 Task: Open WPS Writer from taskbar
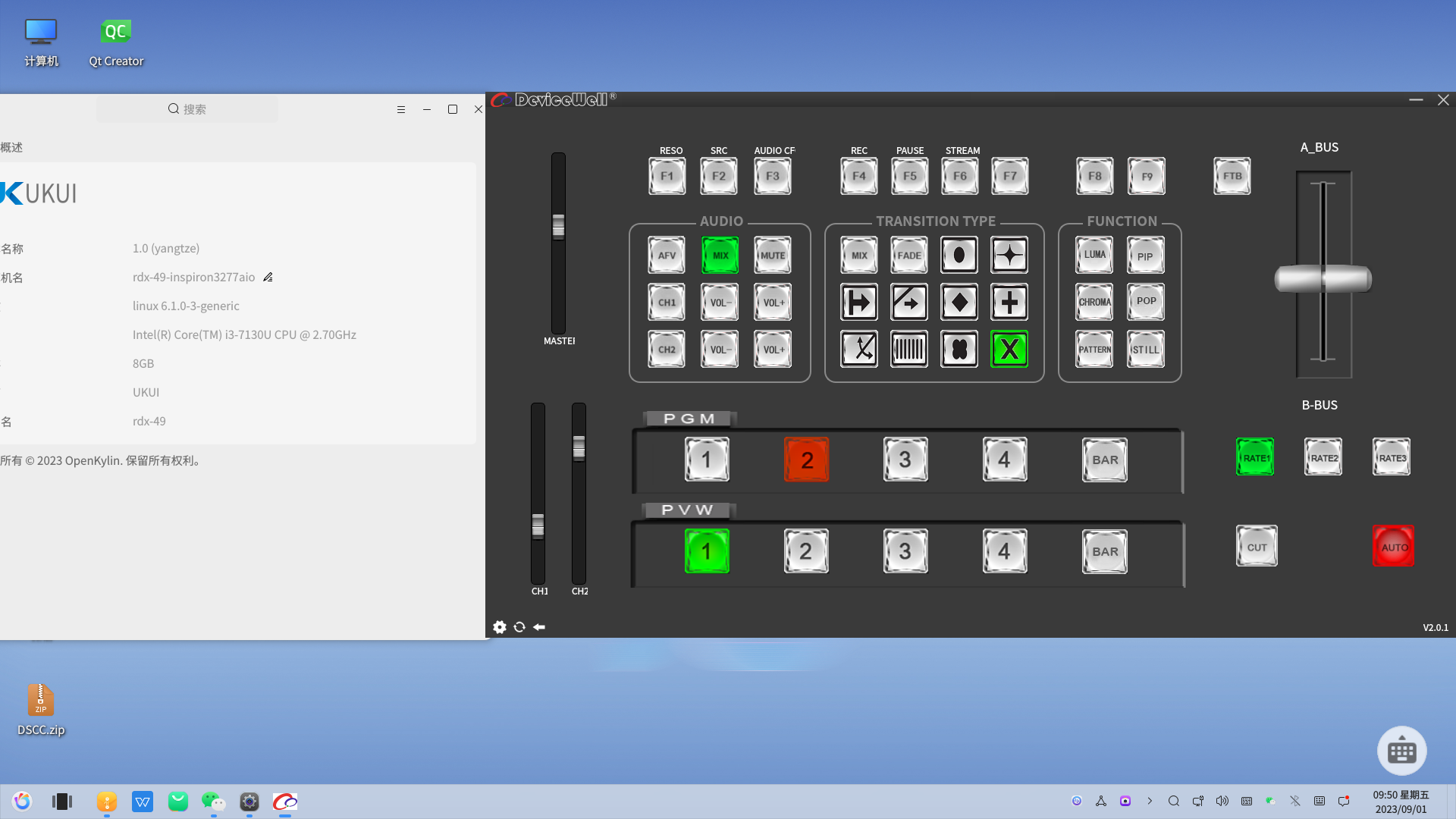pos(143,802)
